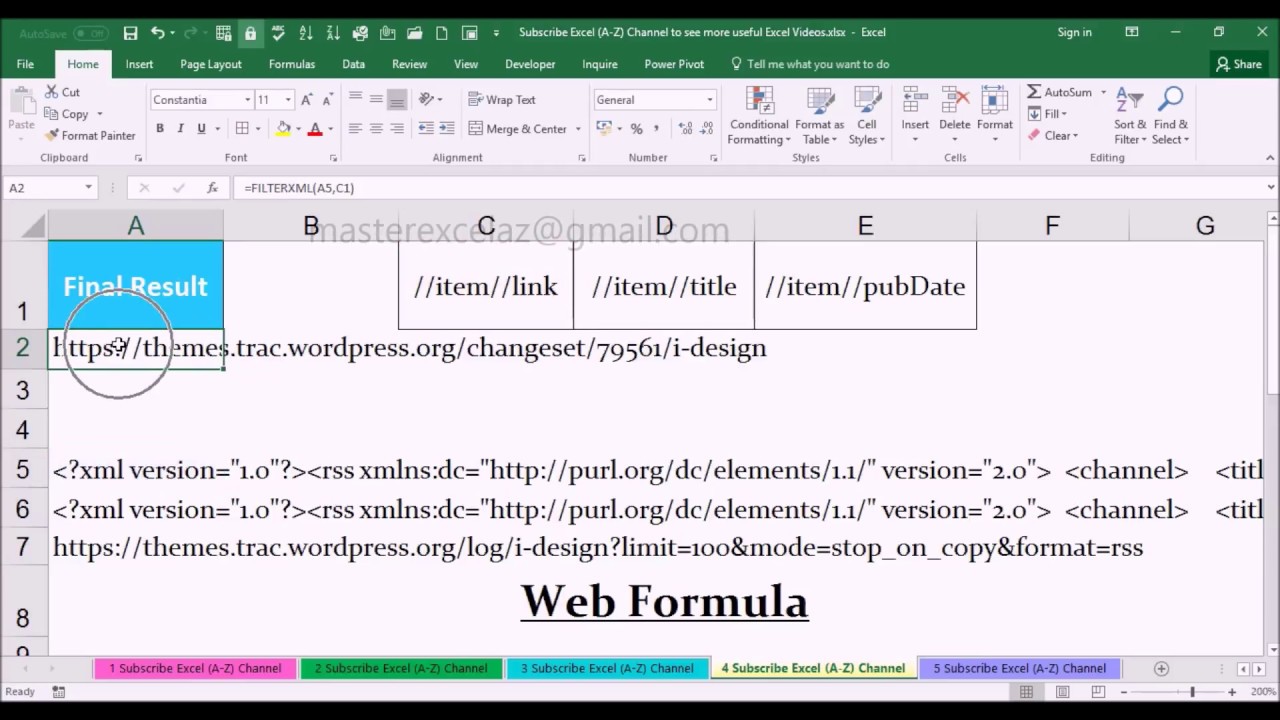Expand the borders dropdown arrow
This screenshot has height=720, width=1280.
coord(258,128)
